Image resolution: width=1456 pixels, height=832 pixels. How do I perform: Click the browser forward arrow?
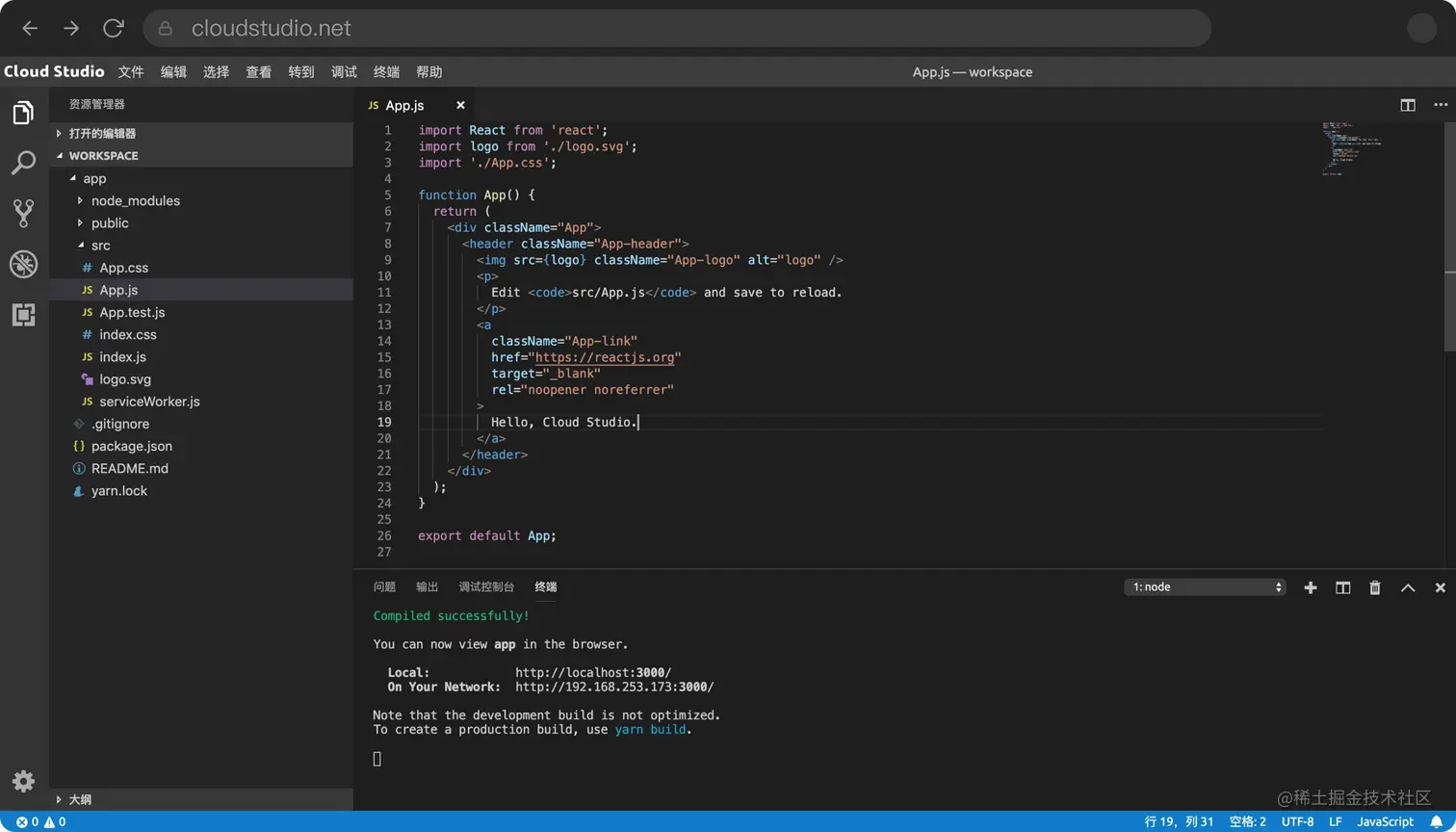pyautogui.click(x=71, y=28)
